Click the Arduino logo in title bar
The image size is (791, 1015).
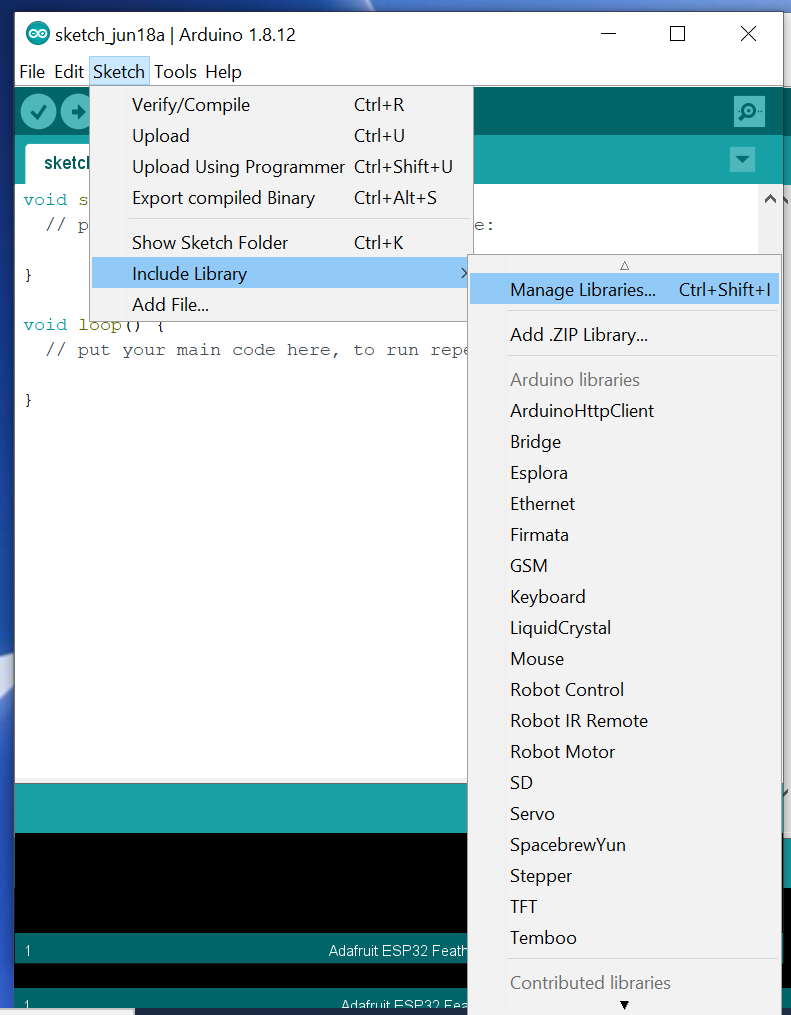38,34
